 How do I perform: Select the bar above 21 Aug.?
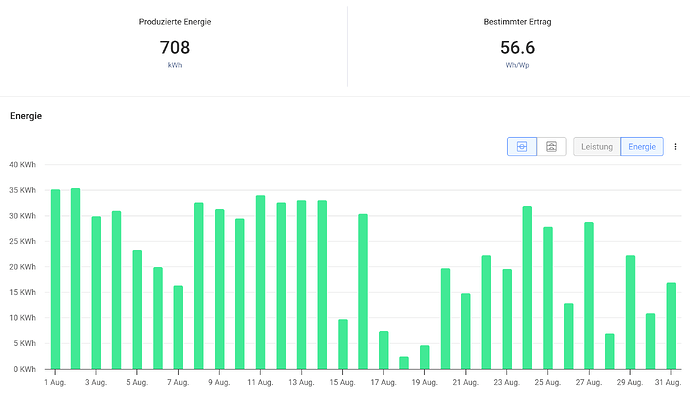click(466, 331)
